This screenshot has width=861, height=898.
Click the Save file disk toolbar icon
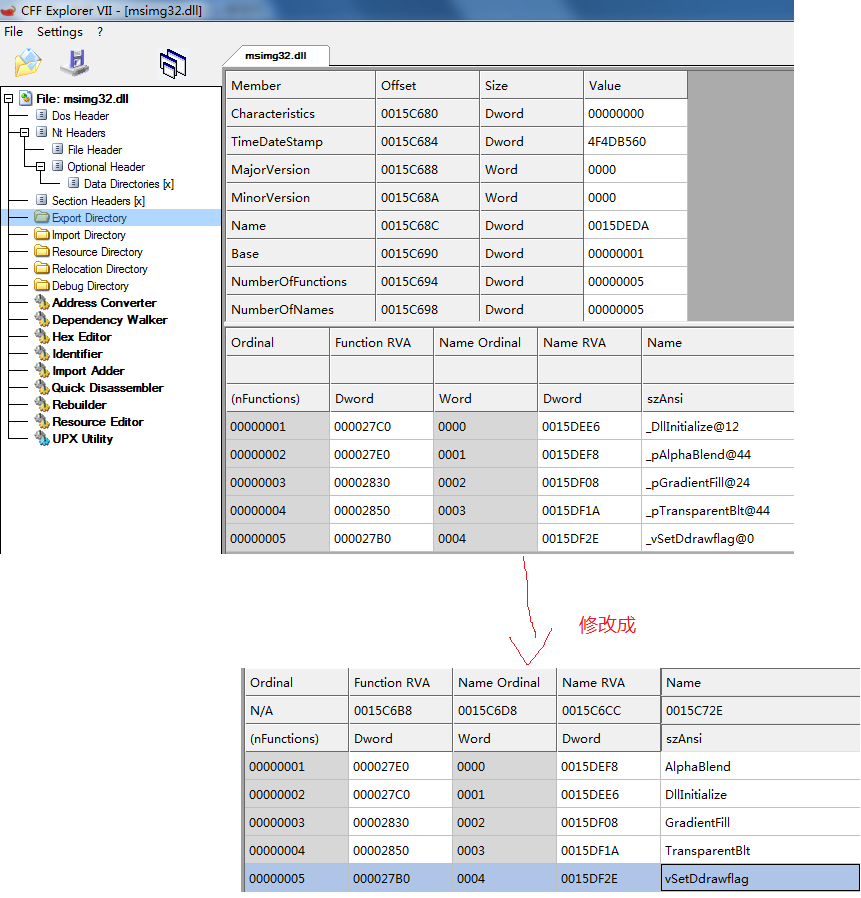[75, 63]
